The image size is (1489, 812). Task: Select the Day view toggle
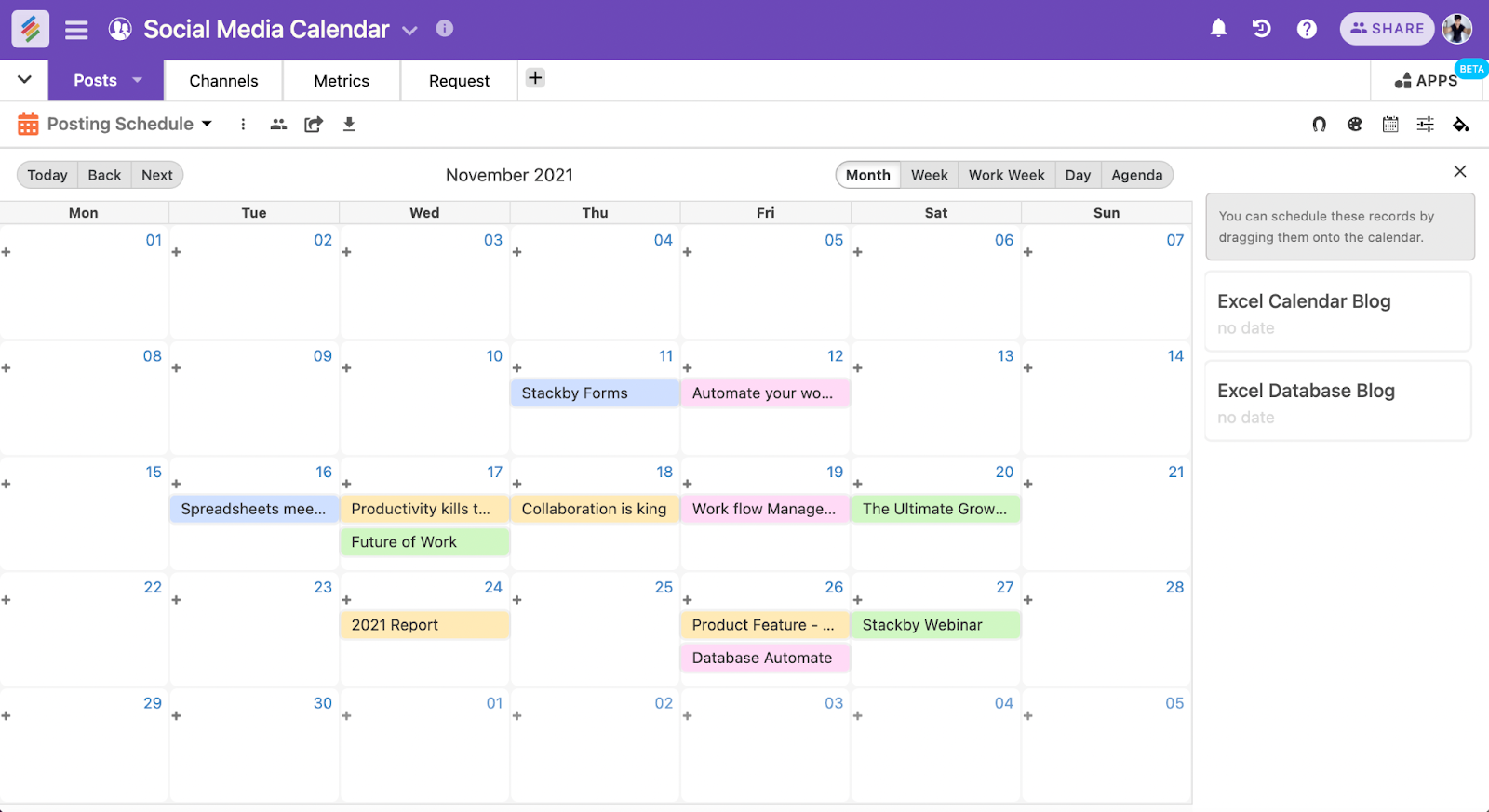click(x=1078, y=175)
